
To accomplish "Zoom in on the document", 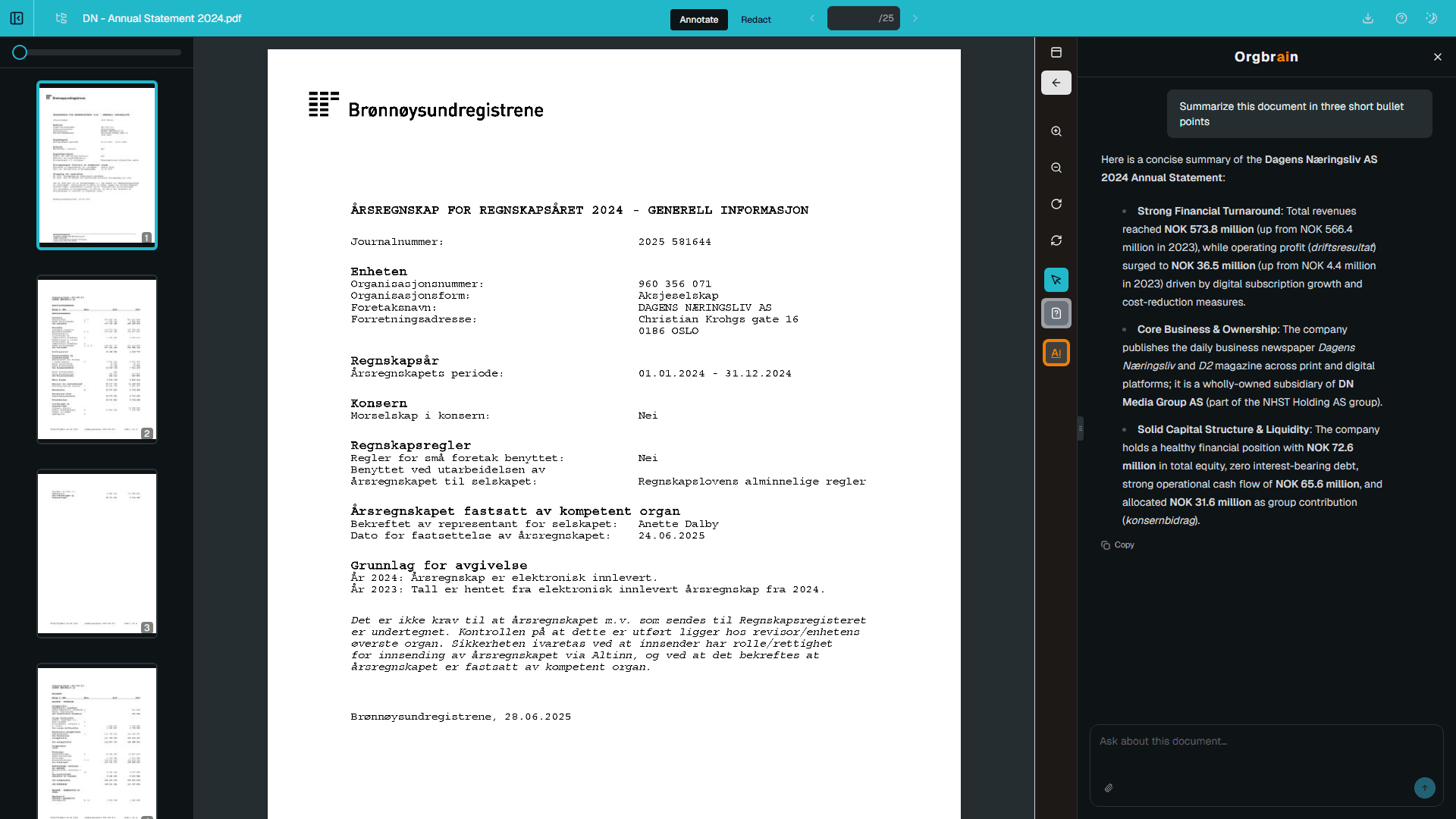I will click(1056, 131).
